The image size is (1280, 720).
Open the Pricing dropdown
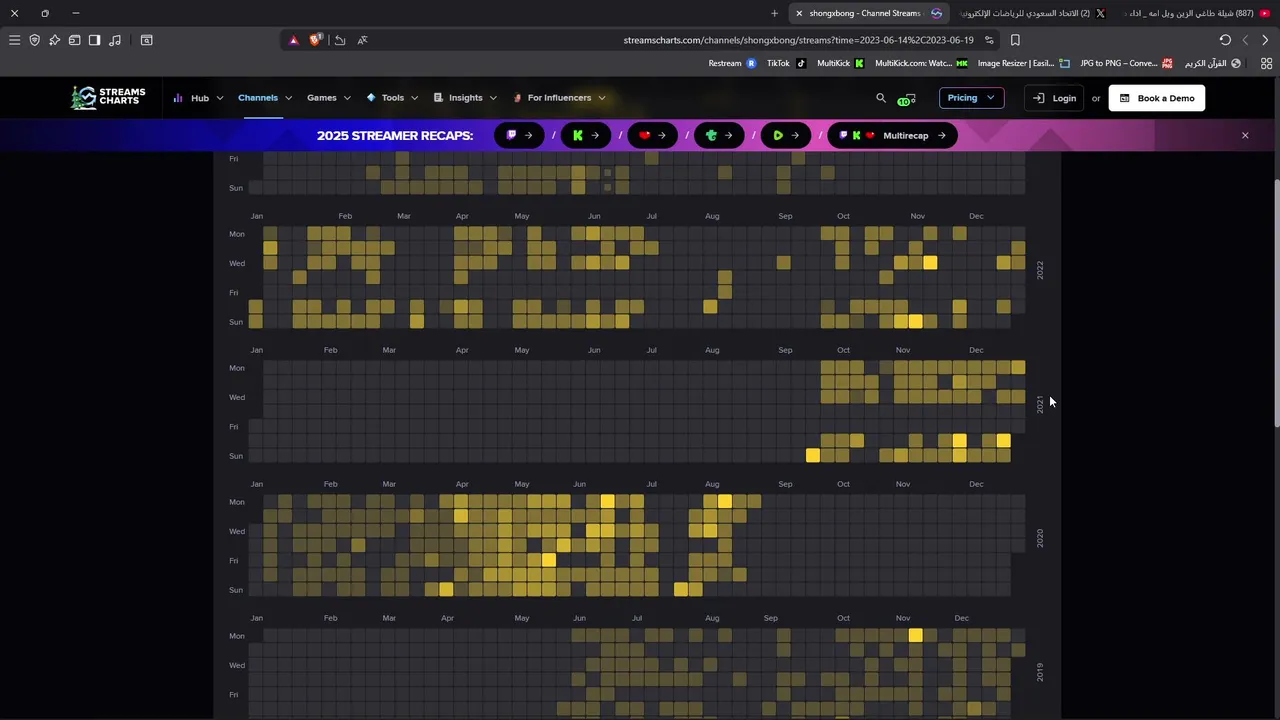[971, 98]
